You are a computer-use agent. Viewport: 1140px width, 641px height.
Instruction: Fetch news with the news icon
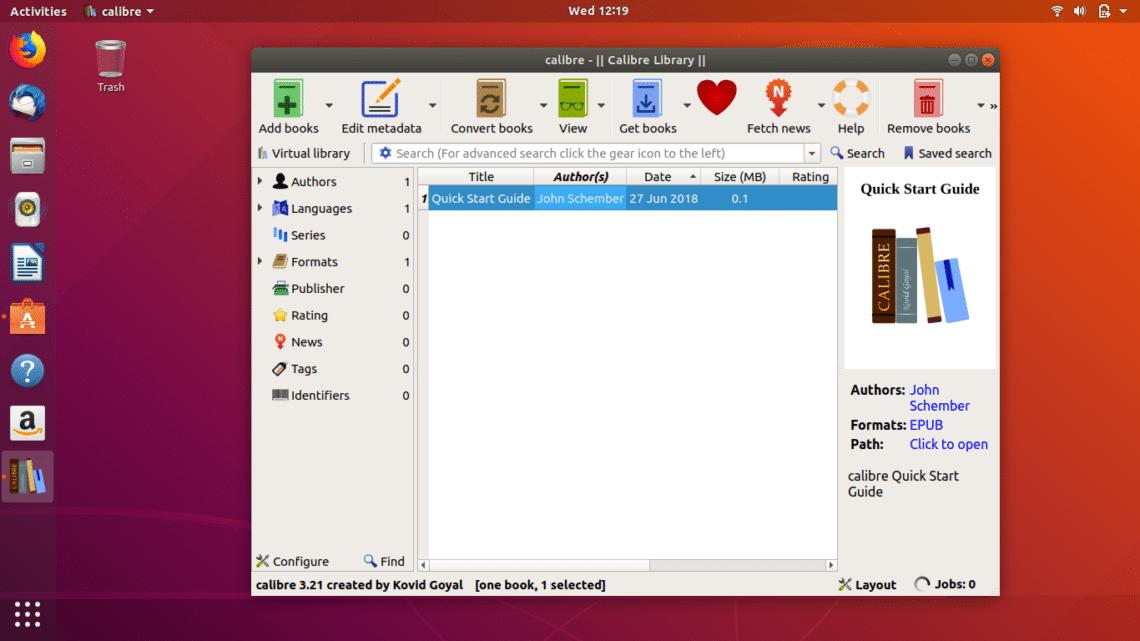[x=778, y=98]
